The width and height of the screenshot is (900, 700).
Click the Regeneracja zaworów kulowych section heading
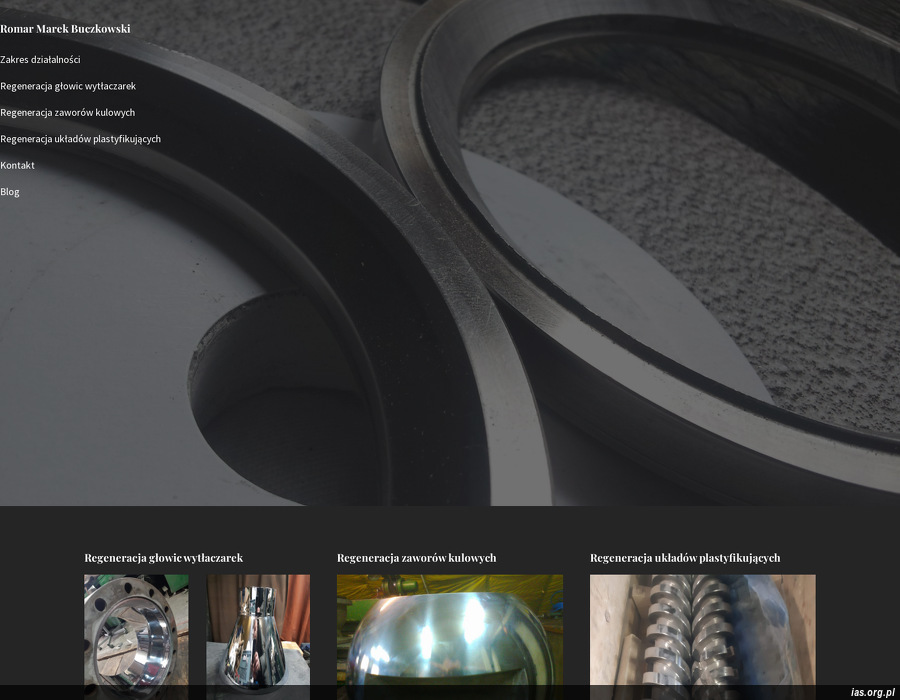[x=416, y=558]
